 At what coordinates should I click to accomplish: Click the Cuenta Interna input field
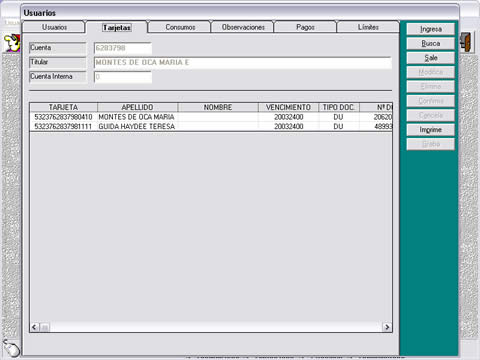[x=123, y=77]
